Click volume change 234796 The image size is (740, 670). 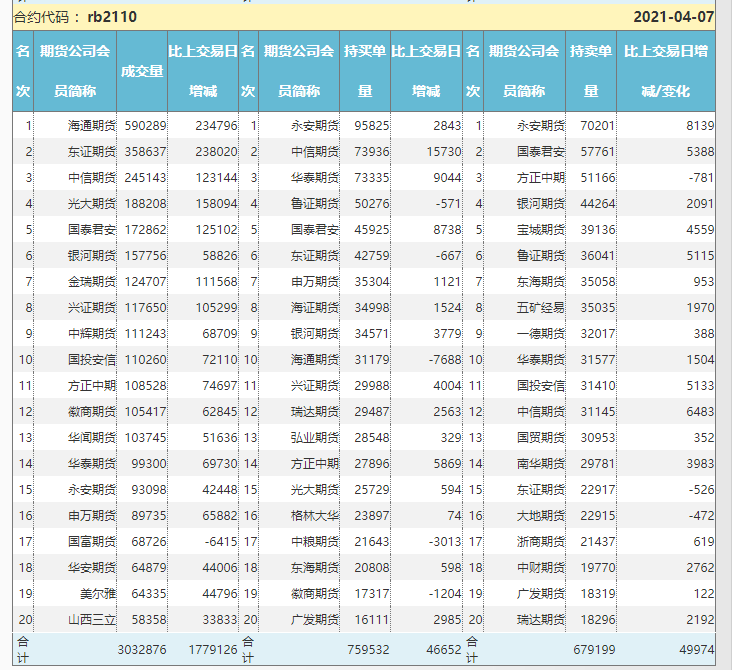(217, 126)
